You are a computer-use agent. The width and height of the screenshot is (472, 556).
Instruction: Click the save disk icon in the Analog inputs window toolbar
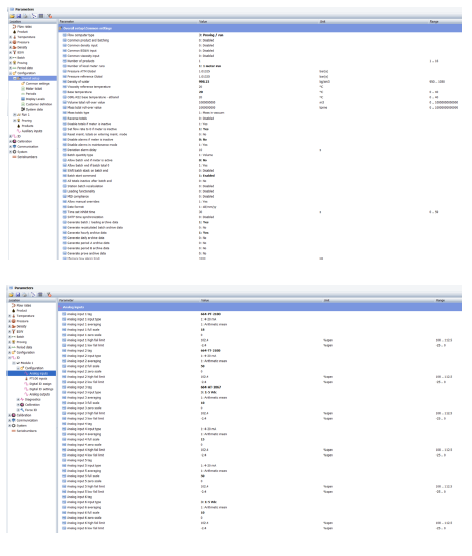(x=18, y=295)
